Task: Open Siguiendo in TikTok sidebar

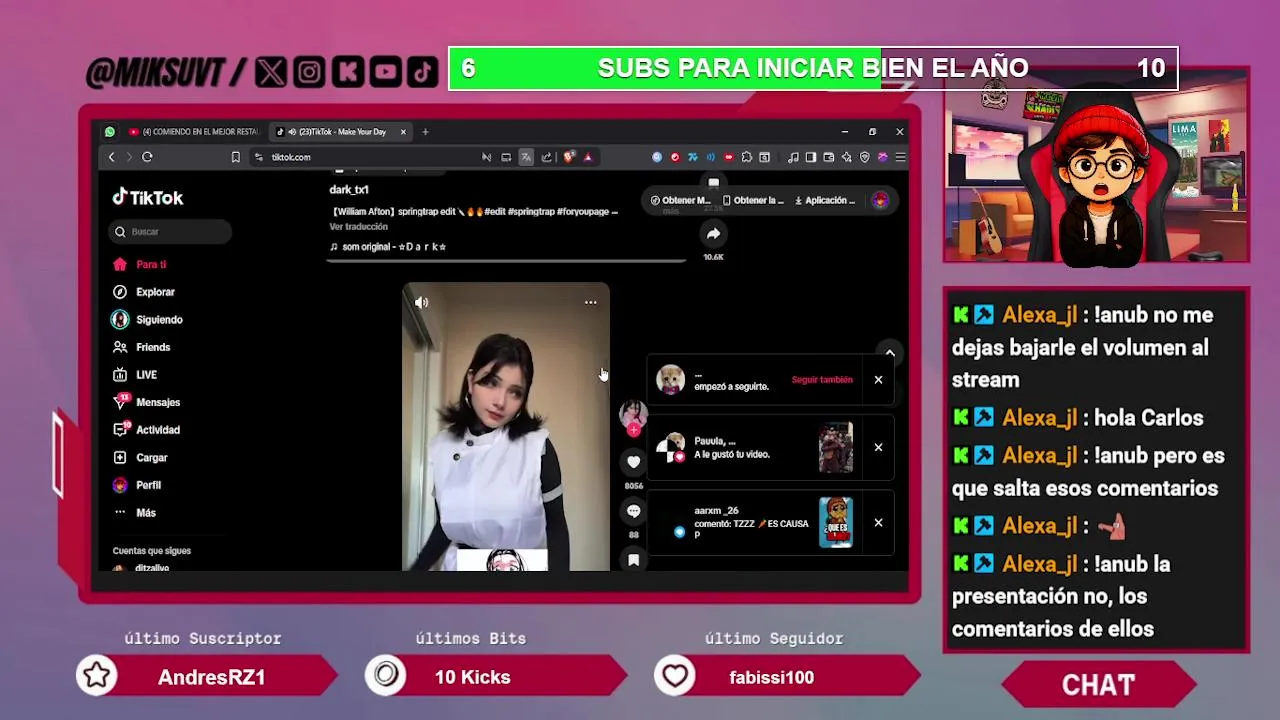Action: (147, 320)
